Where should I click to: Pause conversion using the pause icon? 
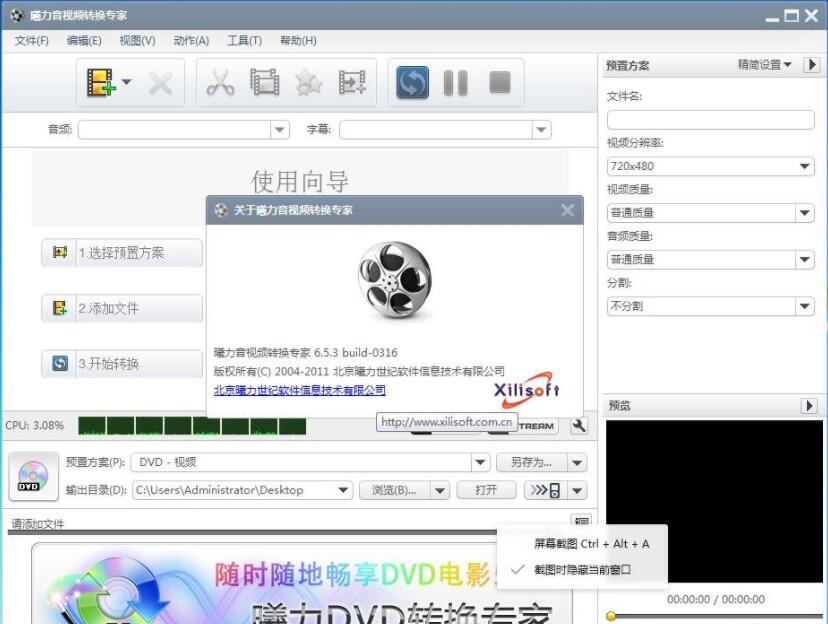[x=456, y=83]
